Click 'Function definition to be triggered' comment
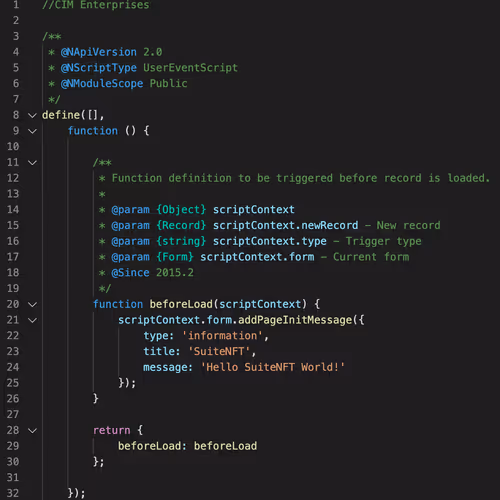Image resolution: width=500 pixels, height=500 pixels. (x=222, y=178)
